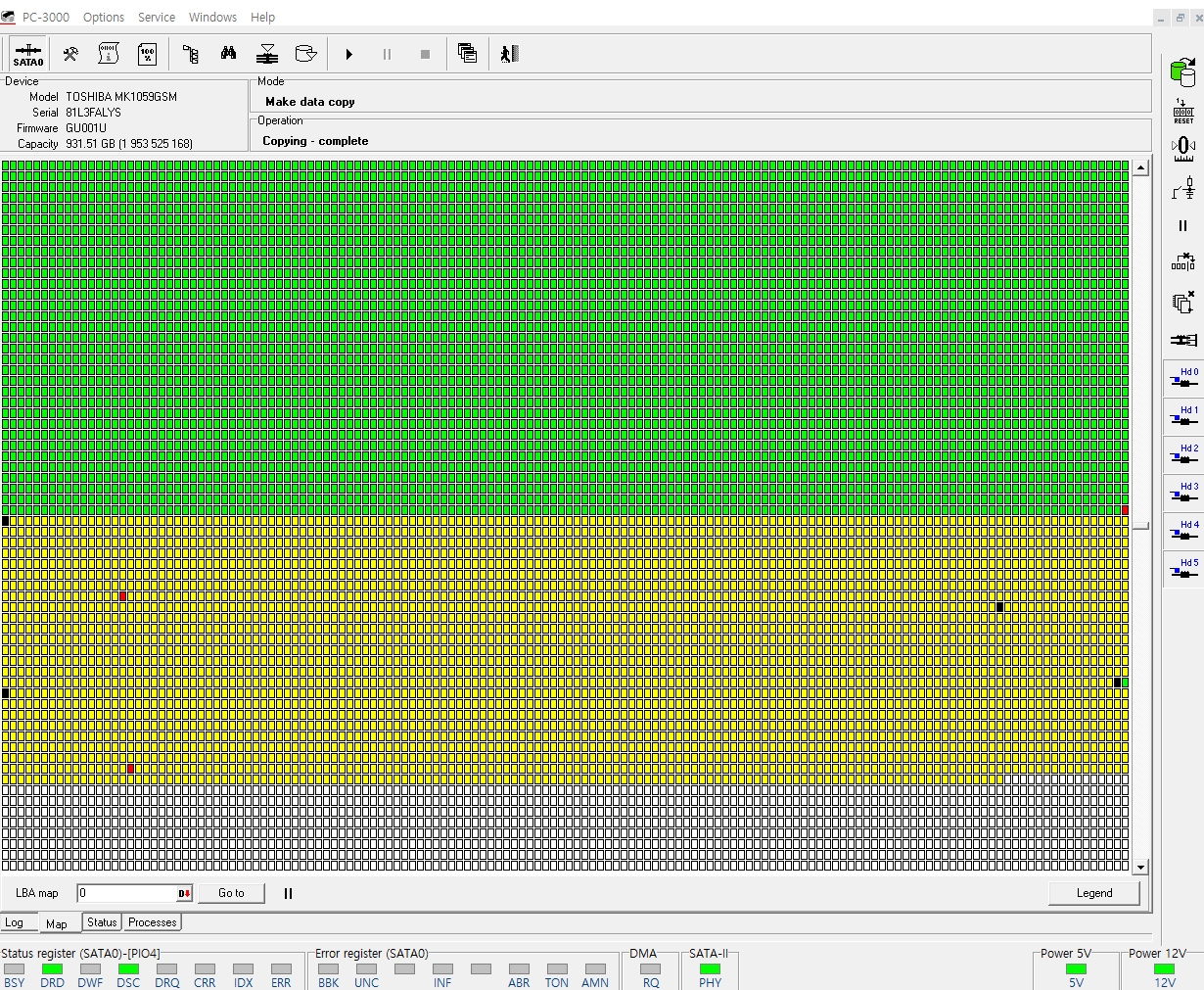Open the tree structure view icon
The width and height of the screenshot is (1204, 990).
[191, 54]
